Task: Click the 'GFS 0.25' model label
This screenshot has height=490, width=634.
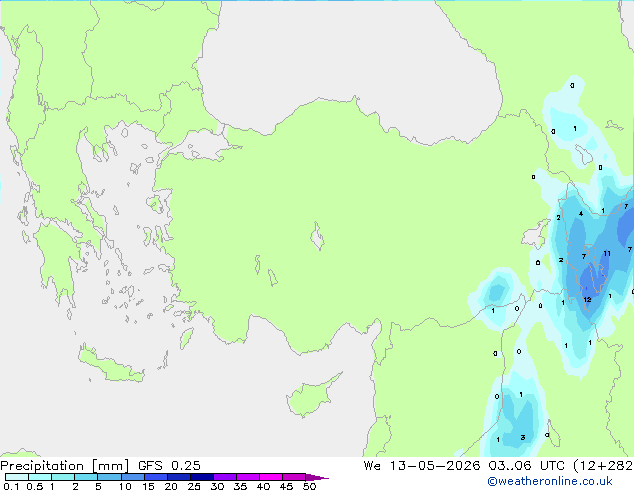Action: pyautogui.click(x=169, y=466)
